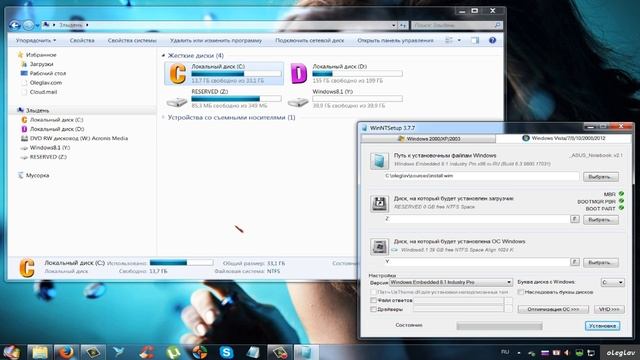Click the search magnifier in Explorer

[497, 25]
